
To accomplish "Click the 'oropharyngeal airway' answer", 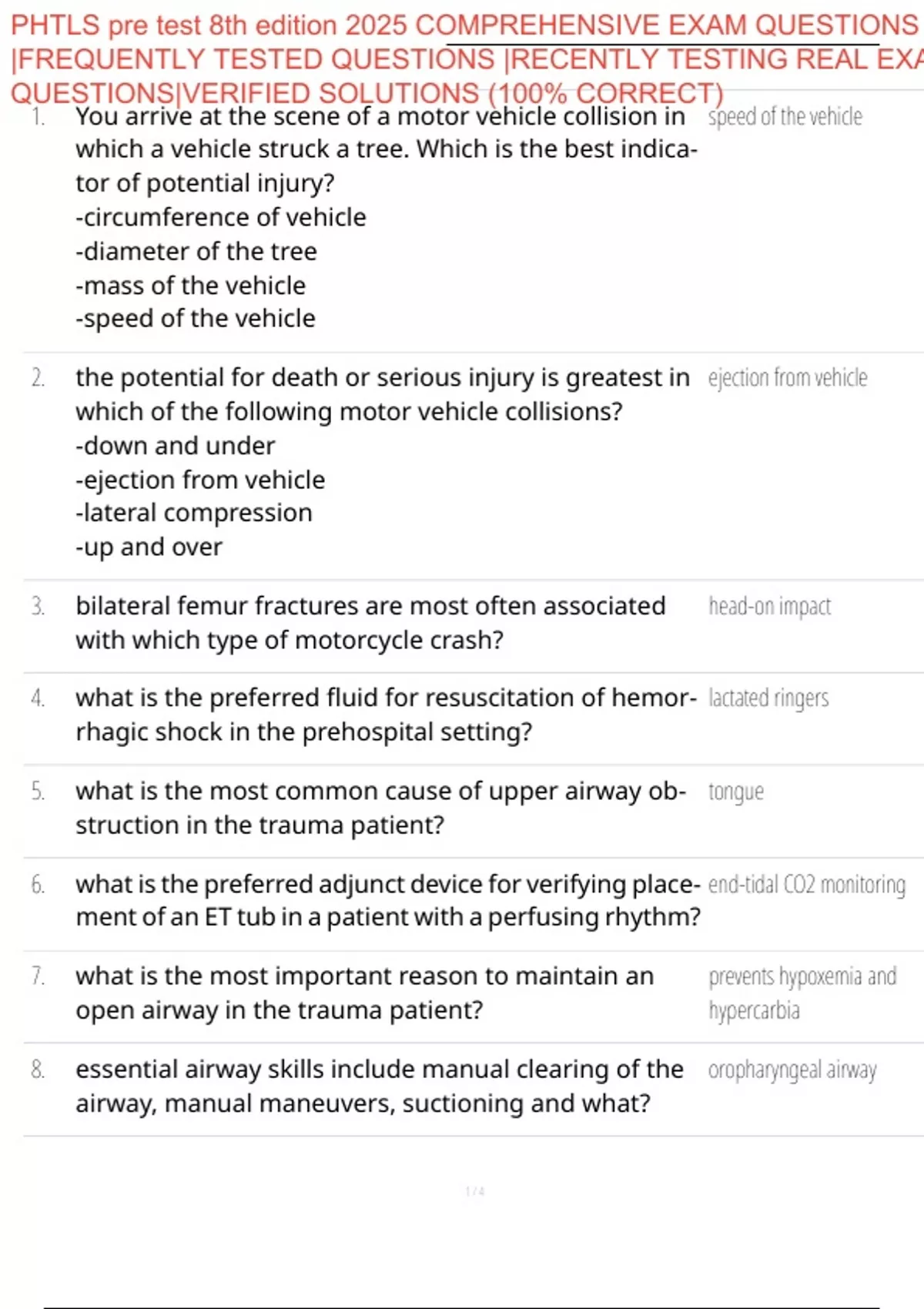I will pyautogui.click(x=792, y=1070).
